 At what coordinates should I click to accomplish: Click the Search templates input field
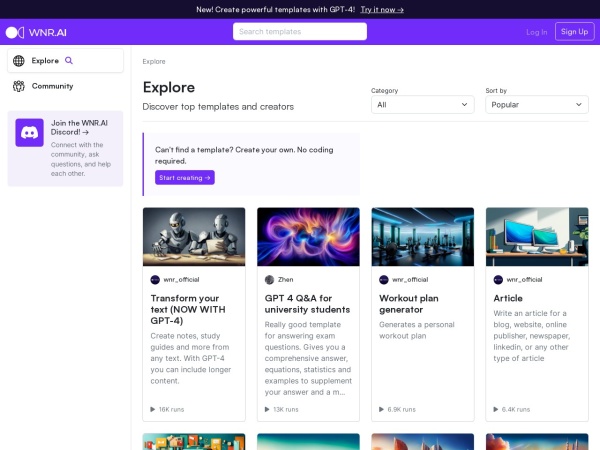tap(300, 32)
